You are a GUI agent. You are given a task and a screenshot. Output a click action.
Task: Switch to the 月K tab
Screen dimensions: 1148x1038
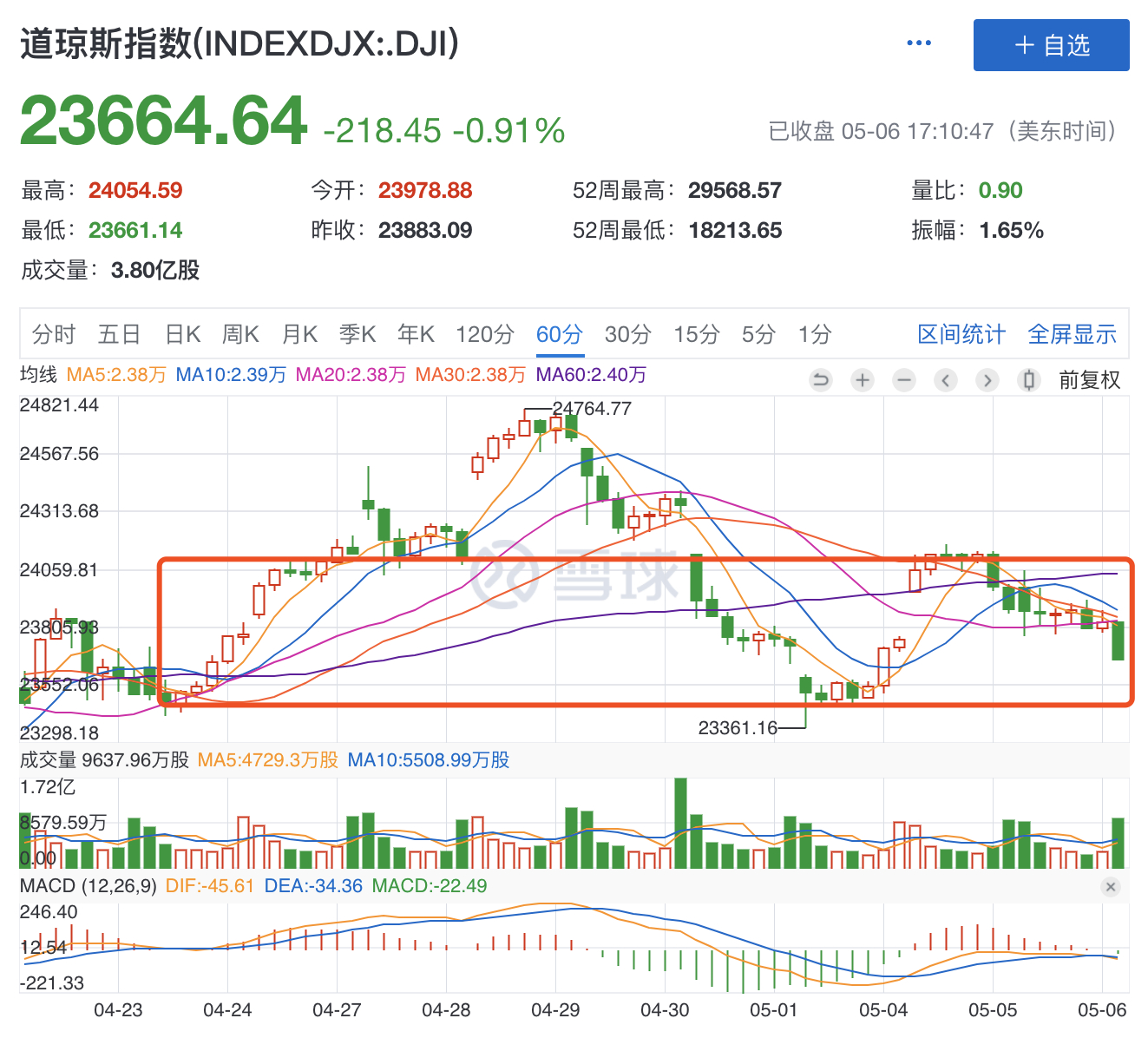pos(300,334)
